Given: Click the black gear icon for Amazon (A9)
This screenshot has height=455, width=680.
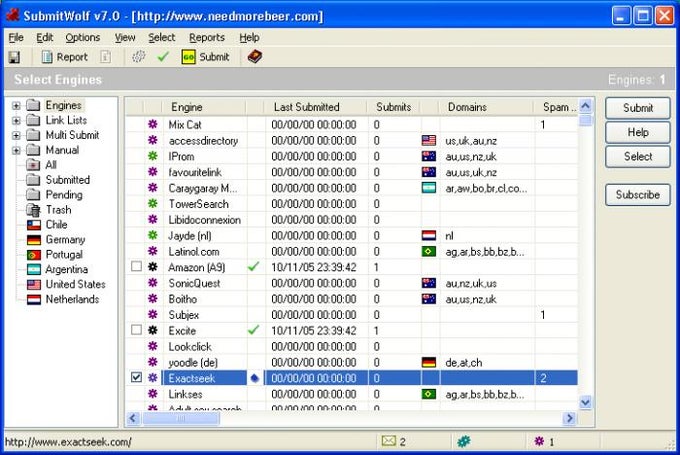Looking at the screenshot, I should (153, 267).
